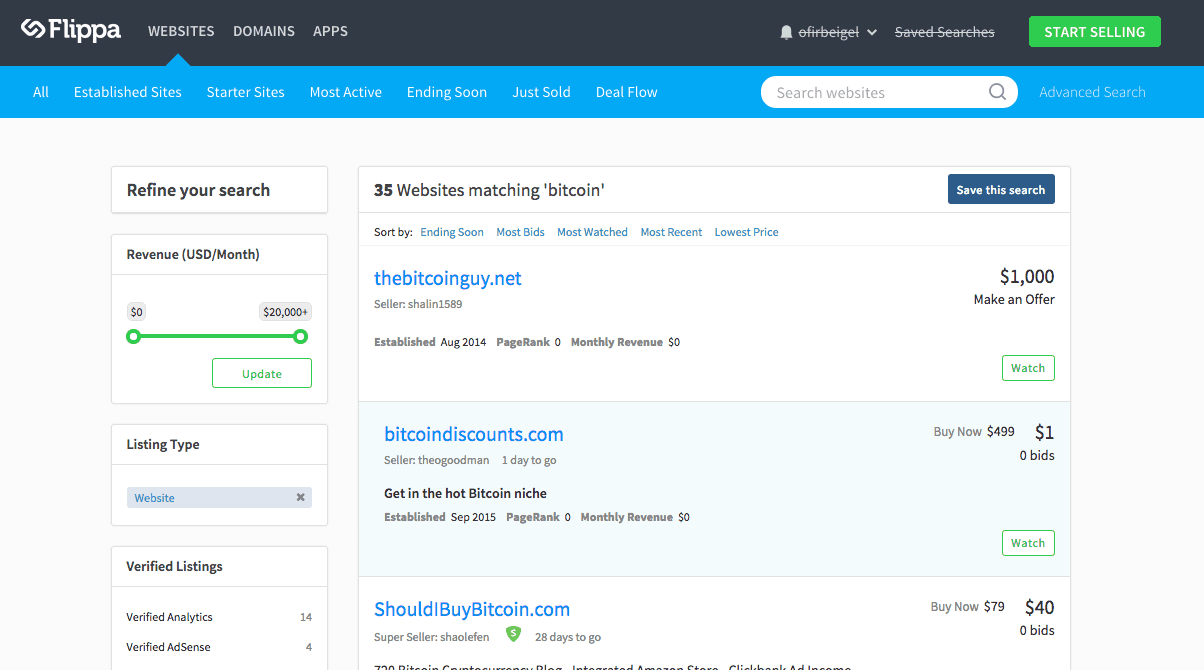The image size is (1204, 670).
Task: Open the Apps menu
Action: tap(330, 31)
